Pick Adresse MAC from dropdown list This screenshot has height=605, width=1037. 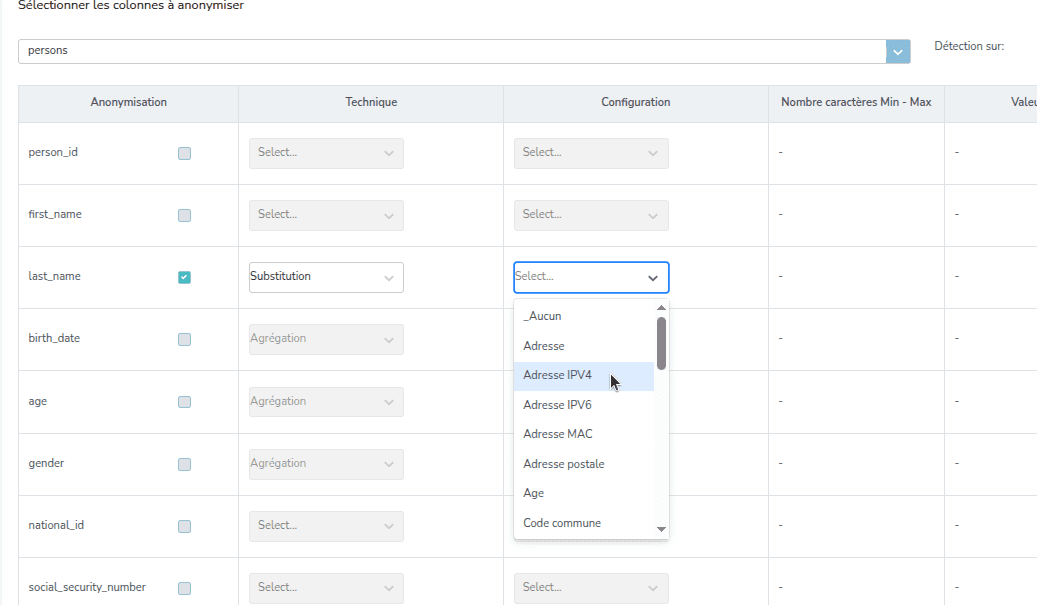pos(558,434)
